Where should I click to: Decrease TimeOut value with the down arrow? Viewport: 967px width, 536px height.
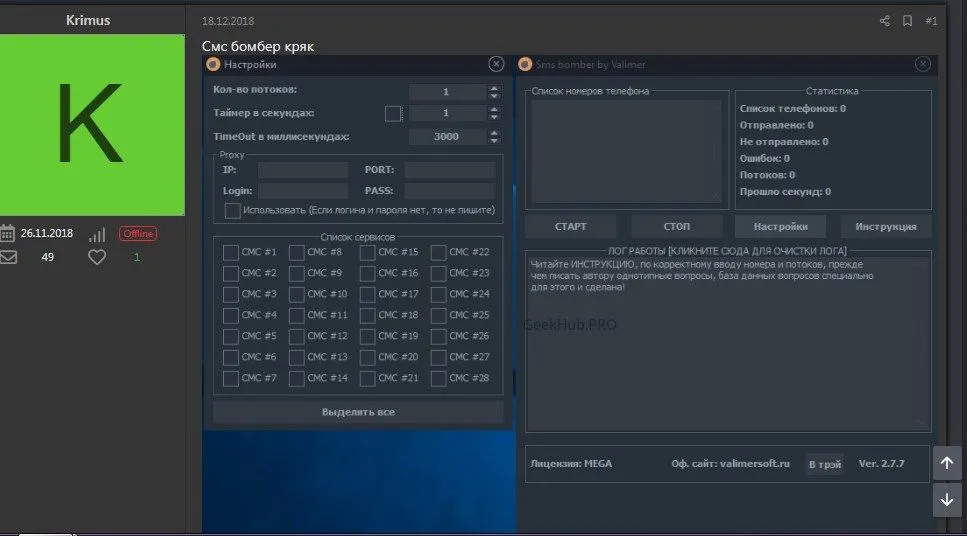493,141
